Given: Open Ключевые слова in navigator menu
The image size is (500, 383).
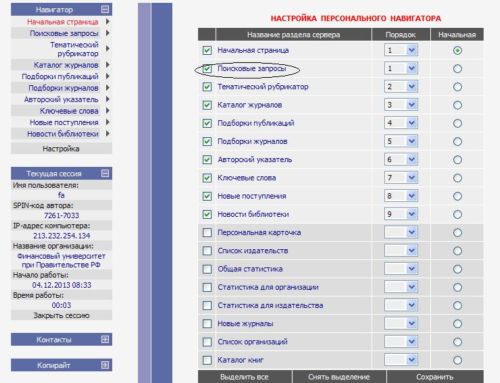Looking at the screenshot, I should click(x=69, y=111).
